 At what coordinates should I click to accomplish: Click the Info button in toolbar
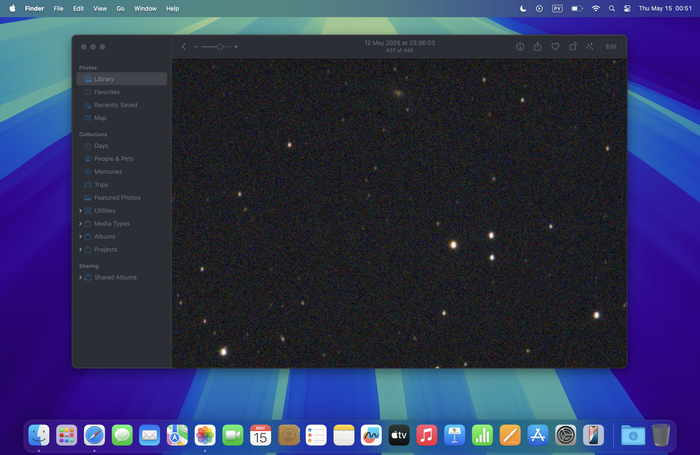coord(520,46)
